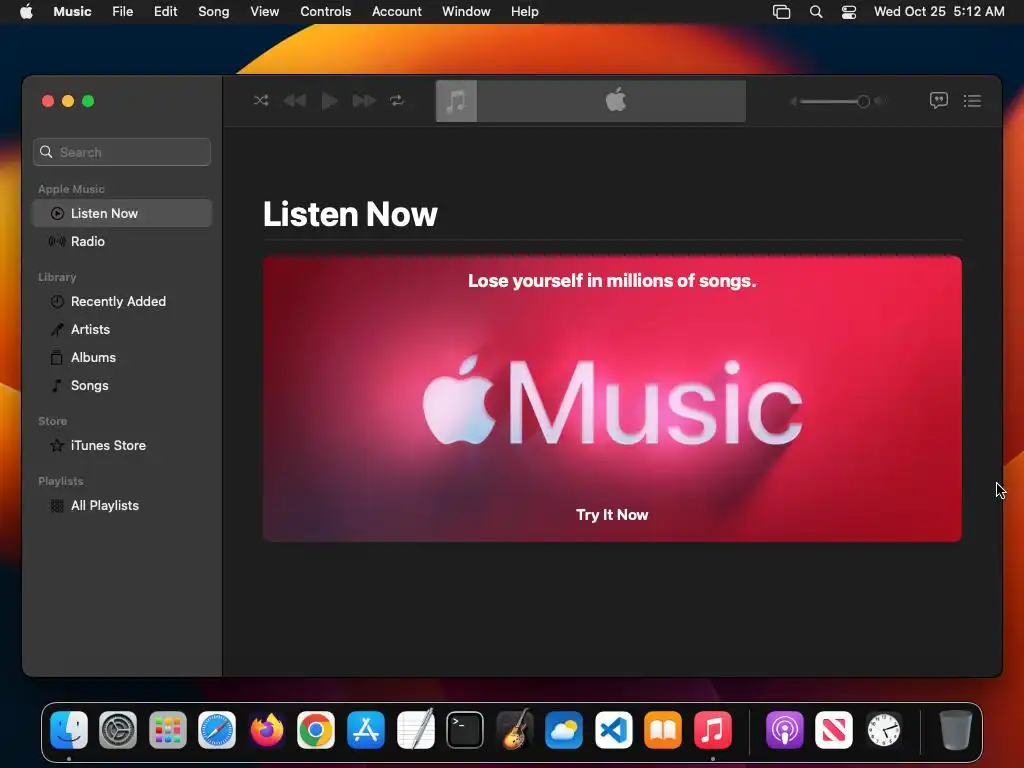
Task: Open the Clock app from the Dock
Action: click(x=884, y=729)
